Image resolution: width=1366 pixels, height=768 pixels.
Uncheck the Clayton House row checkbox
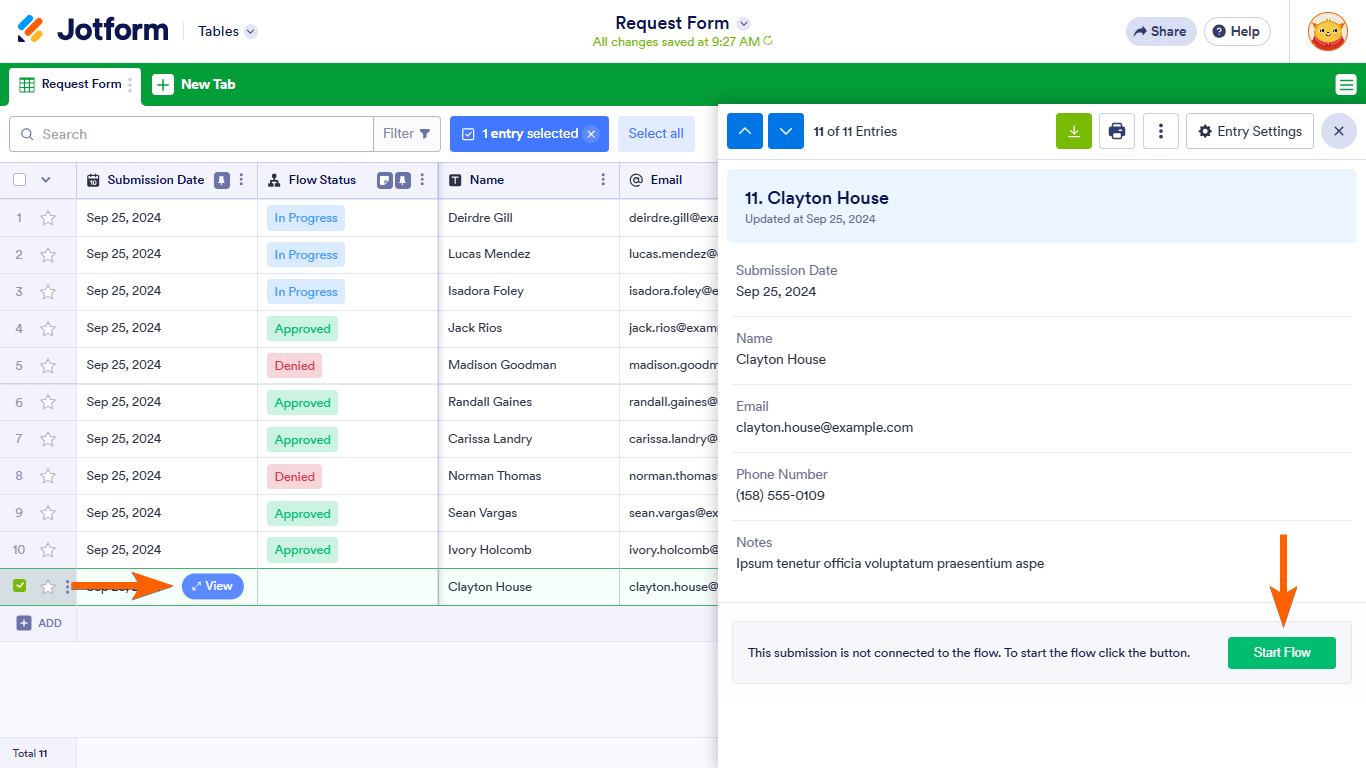[20, 586]
